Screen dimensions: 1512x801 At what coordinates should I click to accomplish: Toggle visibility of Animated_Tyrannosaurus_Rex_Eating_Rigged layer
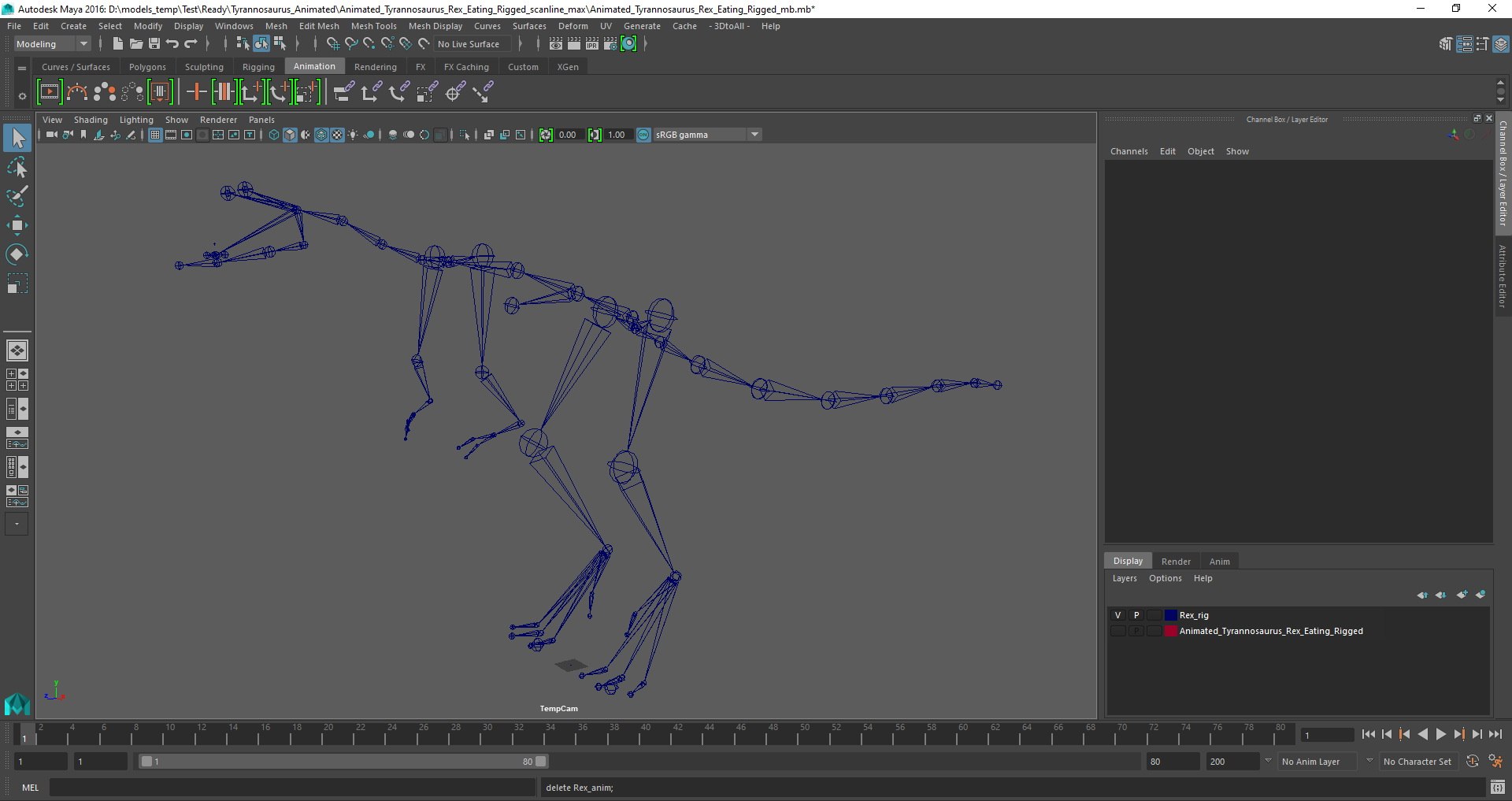pyautogui.click(x=1117, y=631)
